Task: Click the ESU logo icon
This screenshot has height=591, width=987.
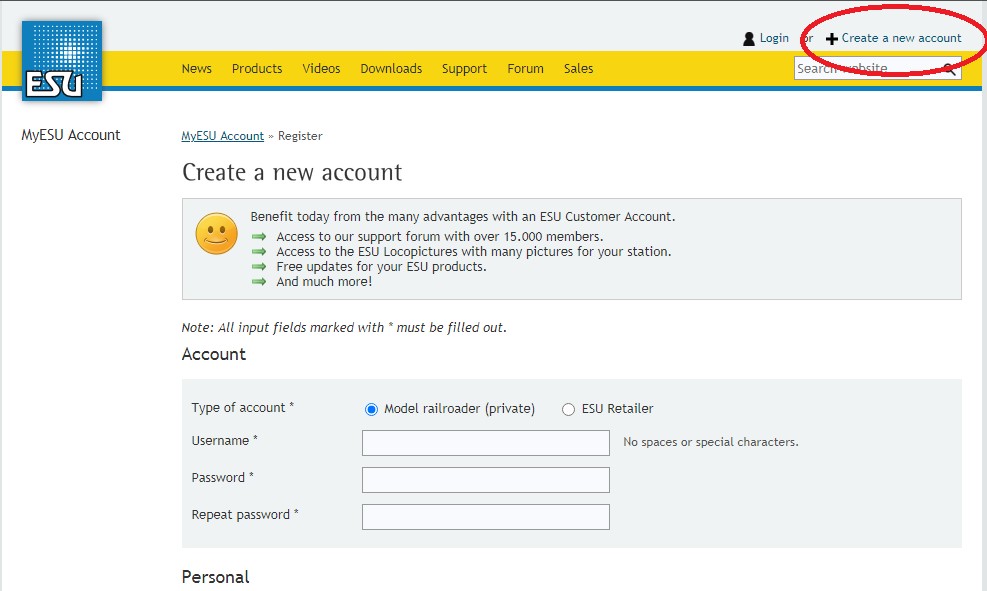Action: [62, 61]
